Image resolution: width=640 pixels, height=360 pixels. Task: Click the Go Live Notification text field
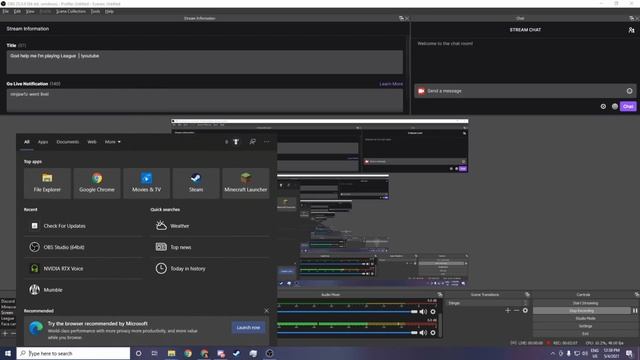point(204,100)
